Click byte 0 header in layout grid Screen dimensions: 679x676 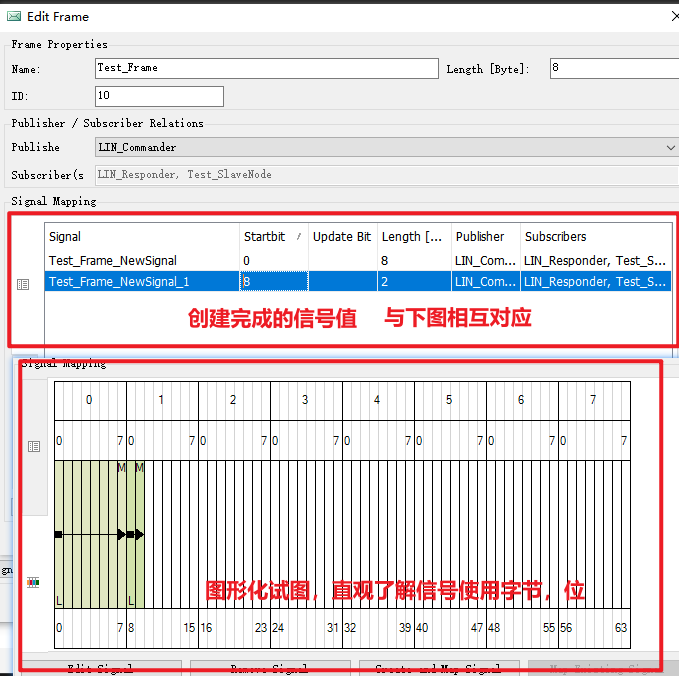(x=90, y=400)
